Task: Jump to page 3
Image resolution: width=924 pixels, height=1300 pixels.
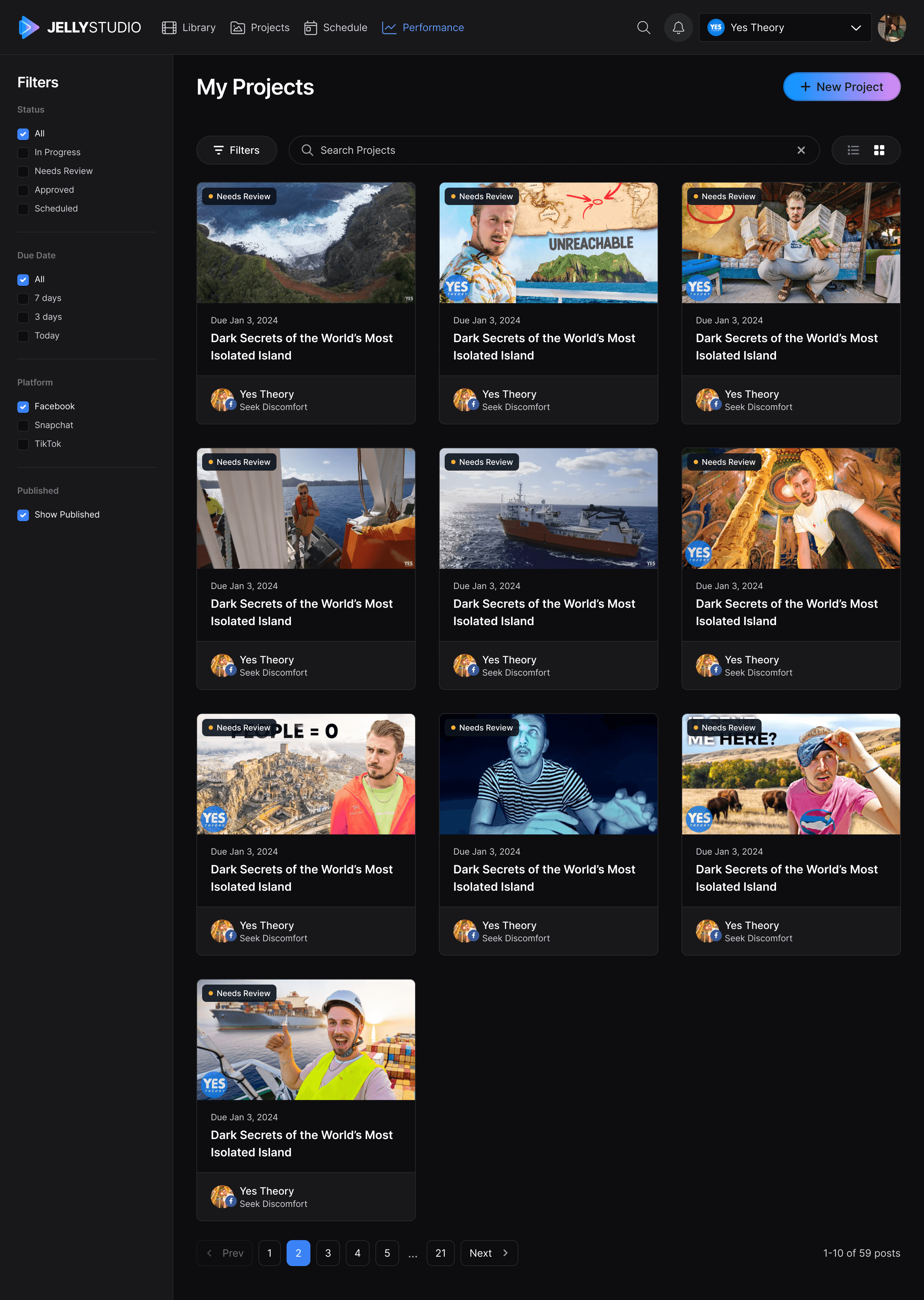Action: click(328, 1253)
